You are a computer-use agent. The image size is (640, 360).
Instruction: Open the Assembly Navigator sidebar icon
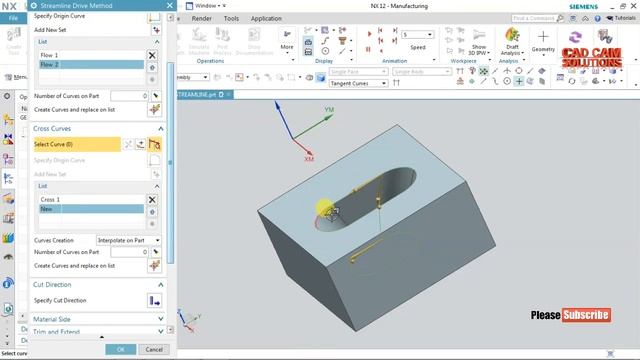pyautogui.click(x=8, y=120)
